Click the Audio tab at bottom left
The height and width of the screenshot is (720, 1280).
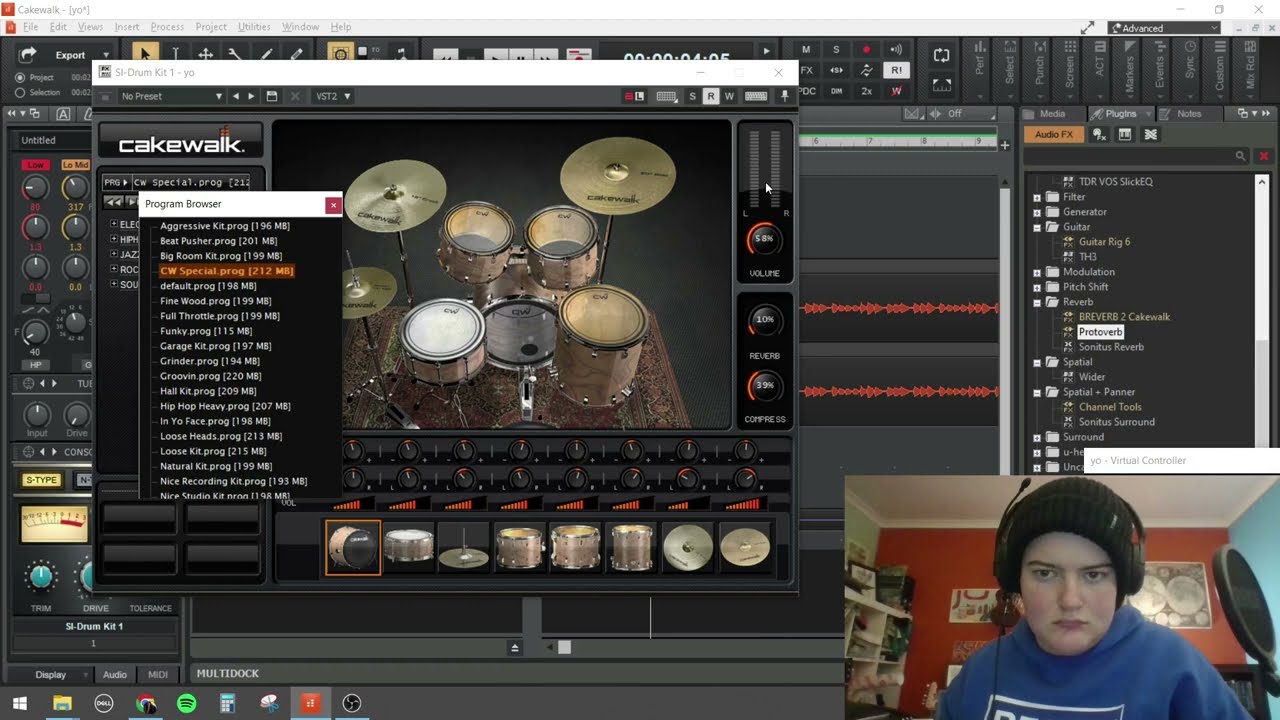[115, 674]
